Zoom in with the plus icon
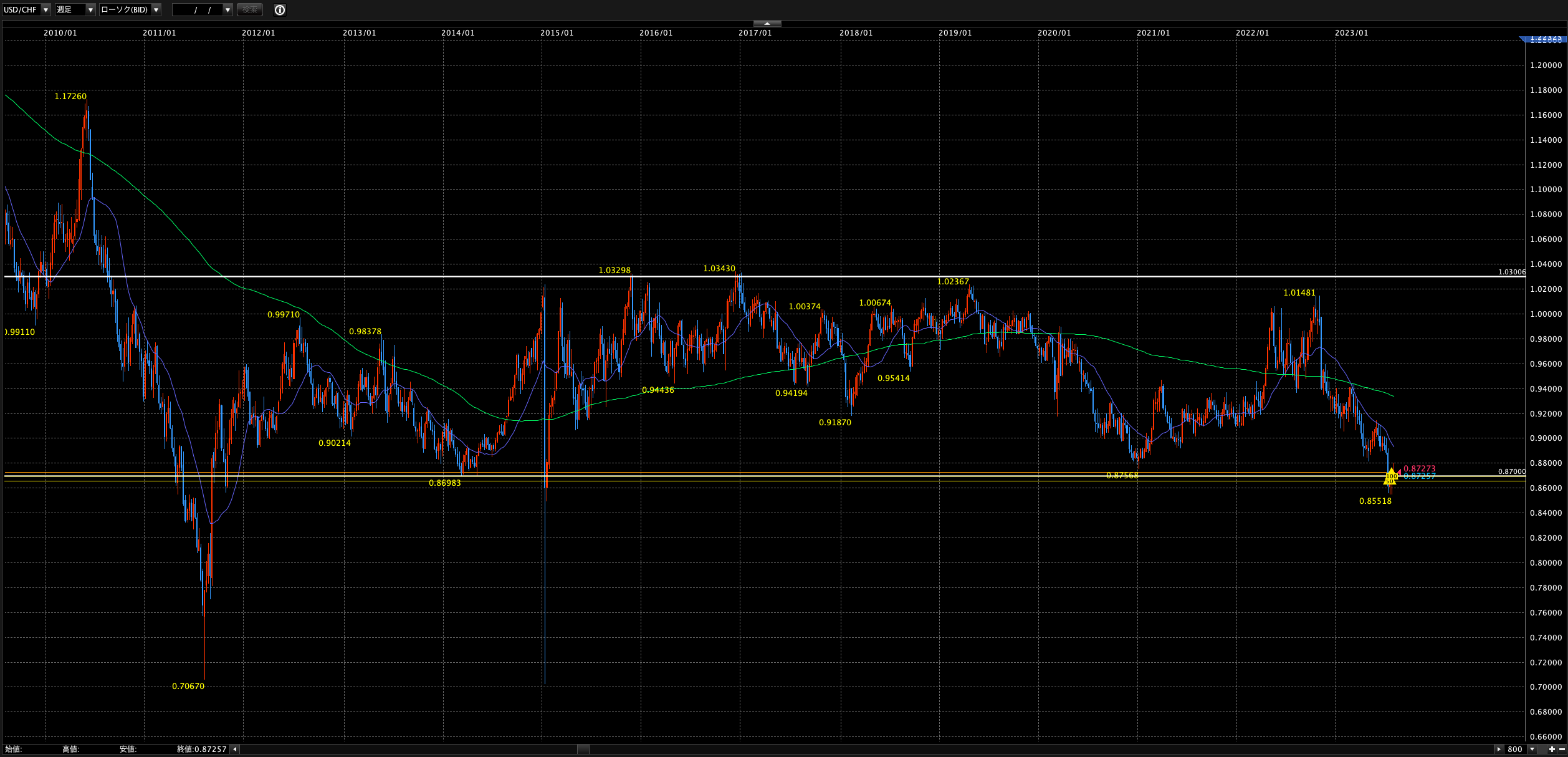The width and height of the screenshot is (1568, 757). point(1552,749)
